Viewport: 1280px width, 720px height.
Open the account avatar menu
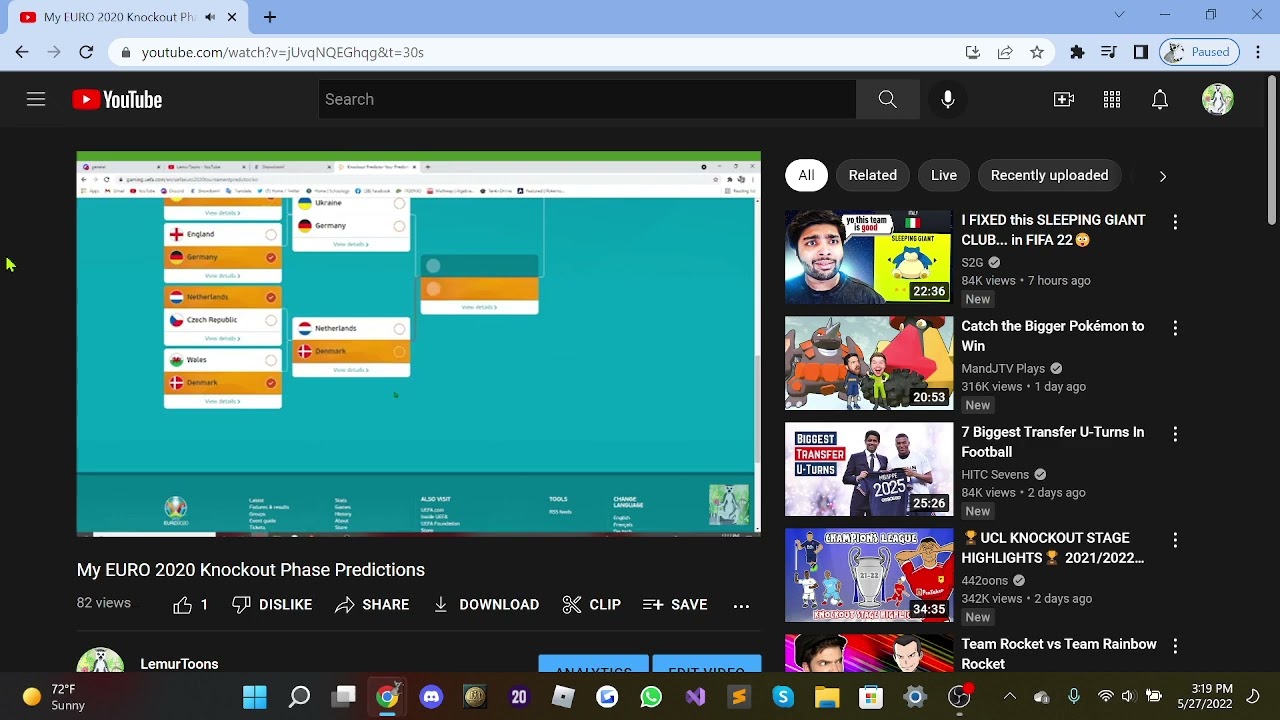[1217, 99]
